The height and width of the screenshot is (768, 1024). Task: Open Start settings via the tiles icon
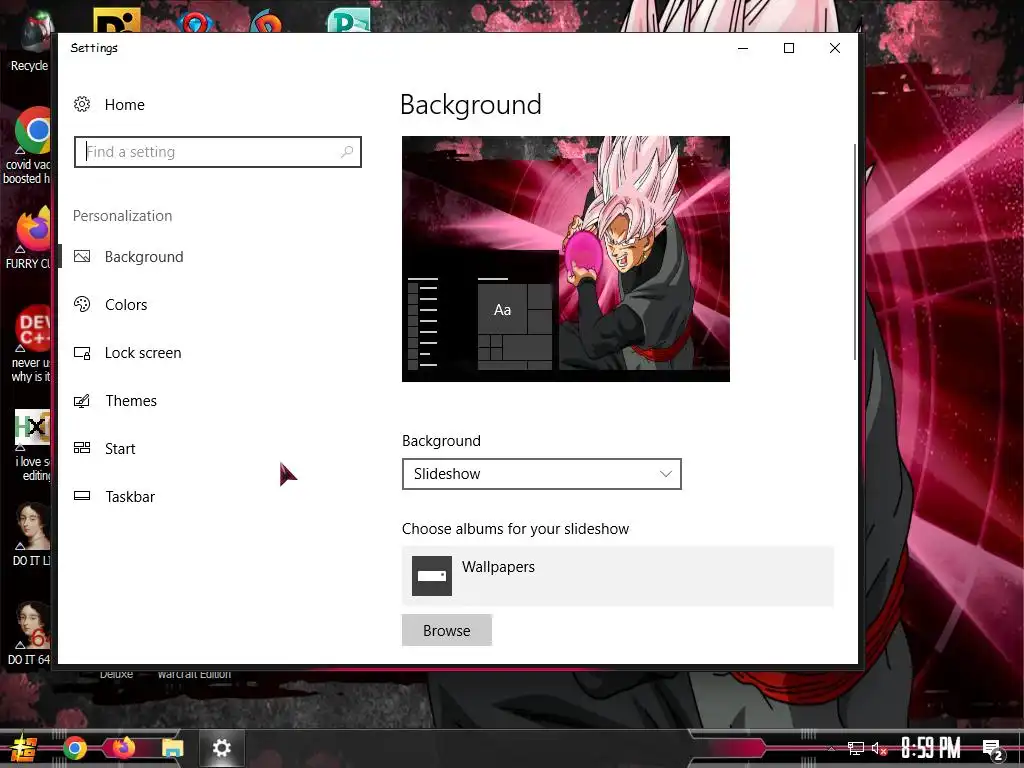[82, 448]
